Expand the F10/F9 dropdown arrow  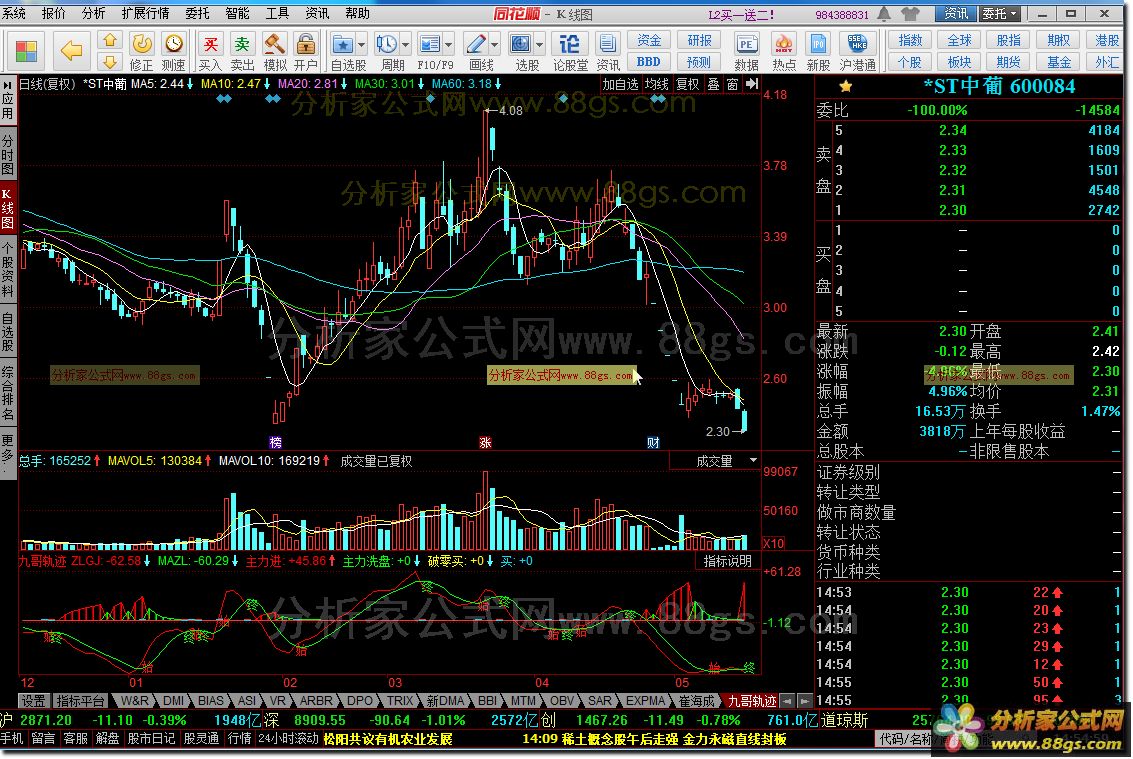point(449,45)
